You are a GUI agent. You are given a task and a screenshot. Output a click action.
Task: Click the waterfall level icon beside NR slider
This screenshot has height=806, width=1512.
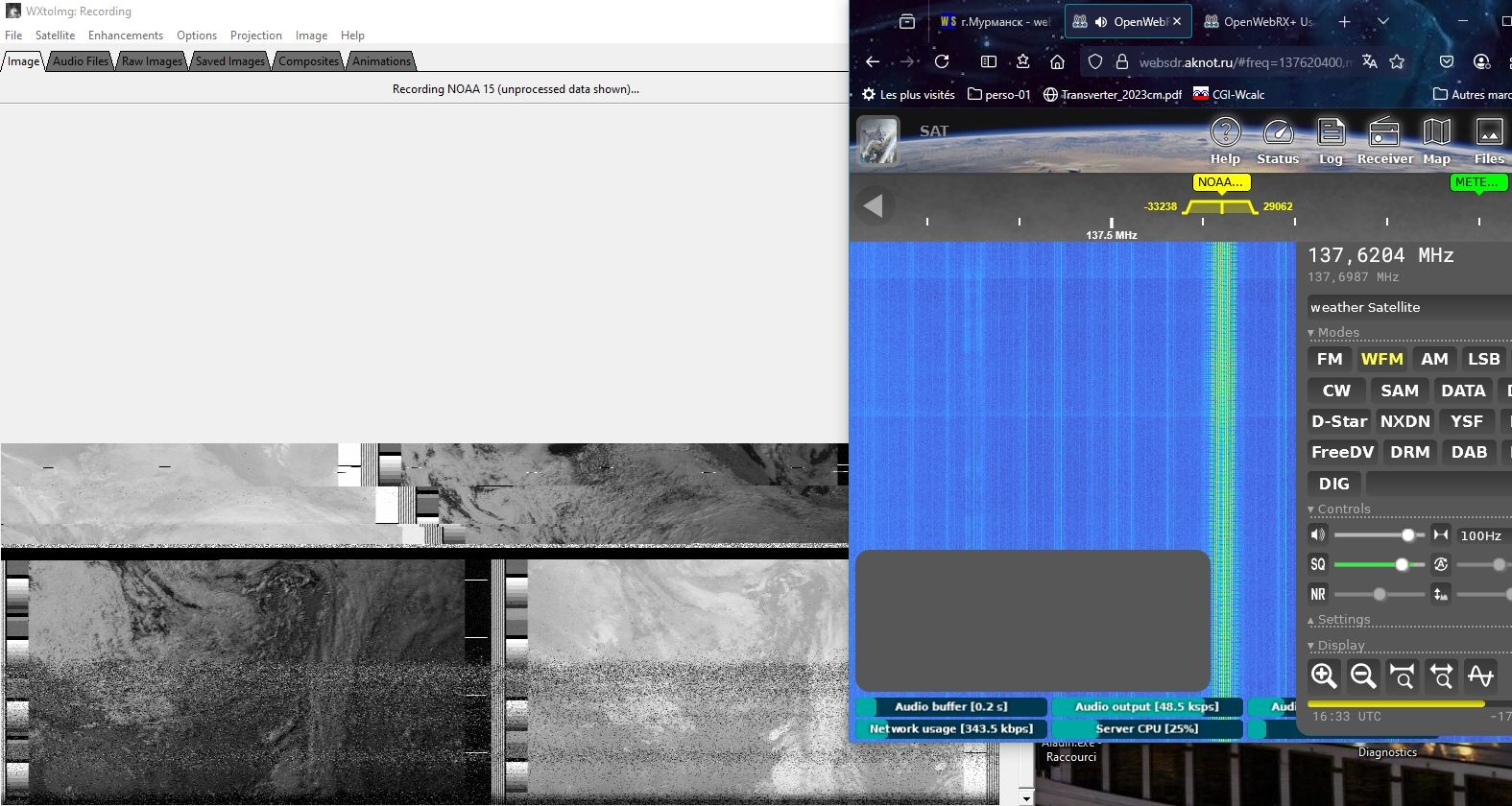(1440, 594)
